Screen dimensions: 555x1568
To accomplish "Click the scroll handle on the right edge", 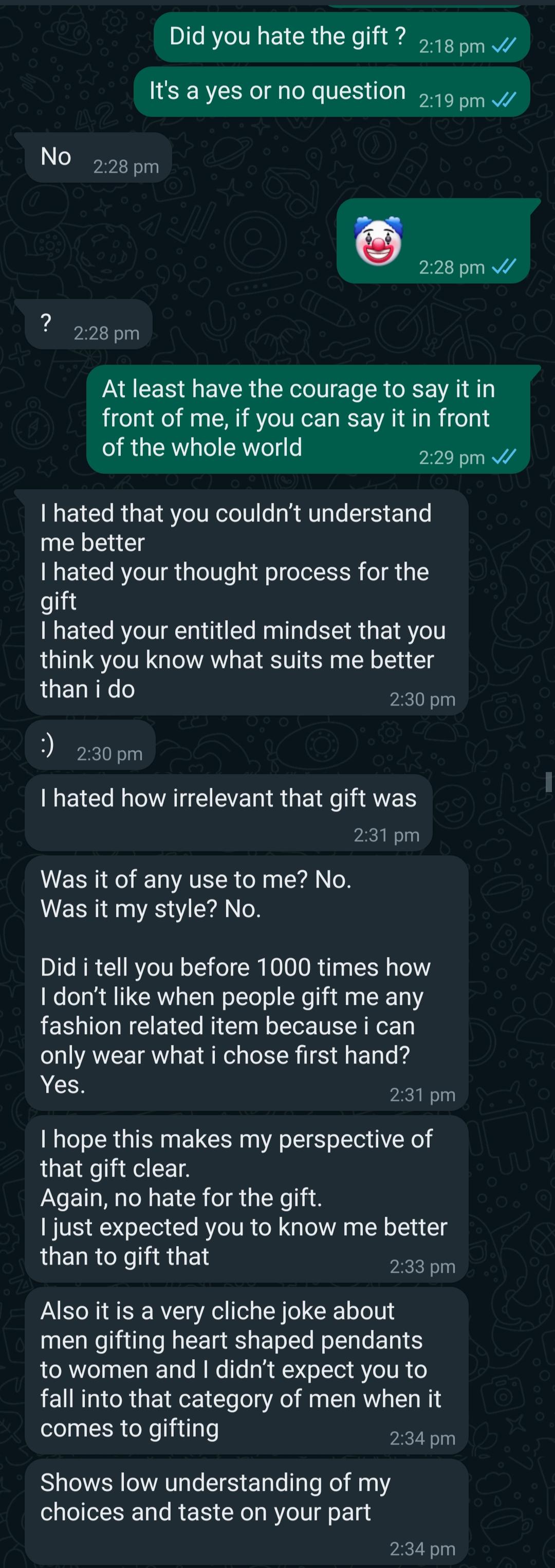I will tap(549, 782).
